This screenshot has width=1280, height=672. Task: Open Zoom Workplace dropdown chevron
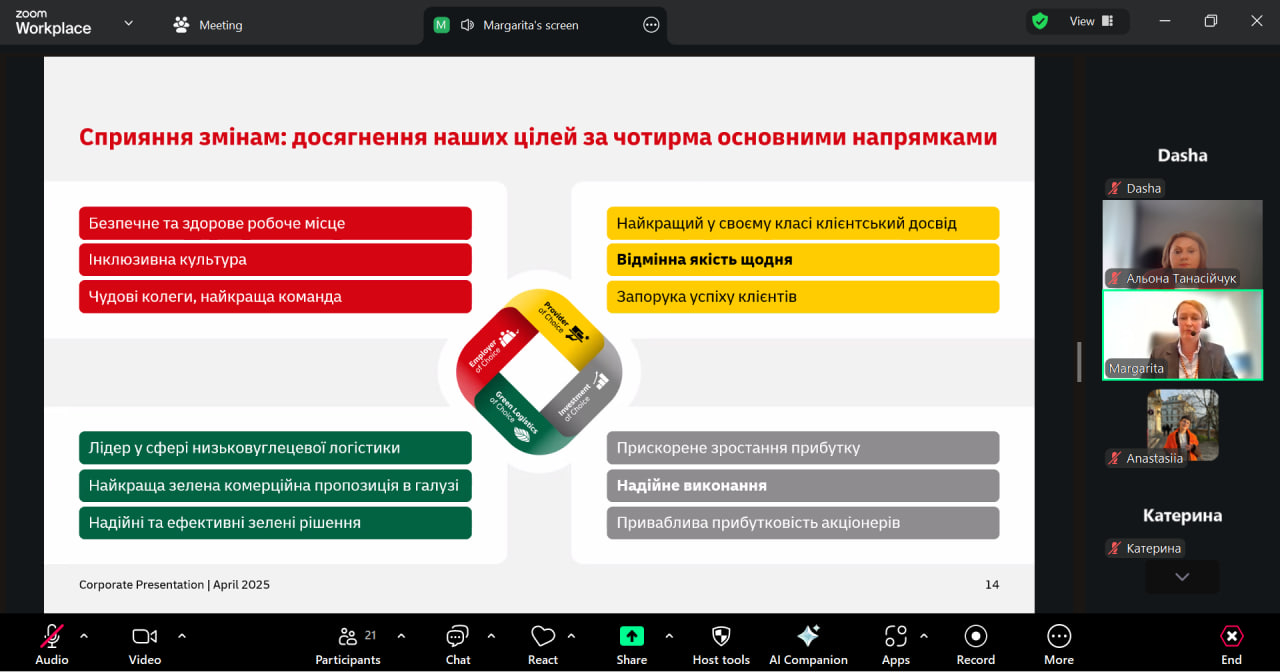(x=128, y=23)
